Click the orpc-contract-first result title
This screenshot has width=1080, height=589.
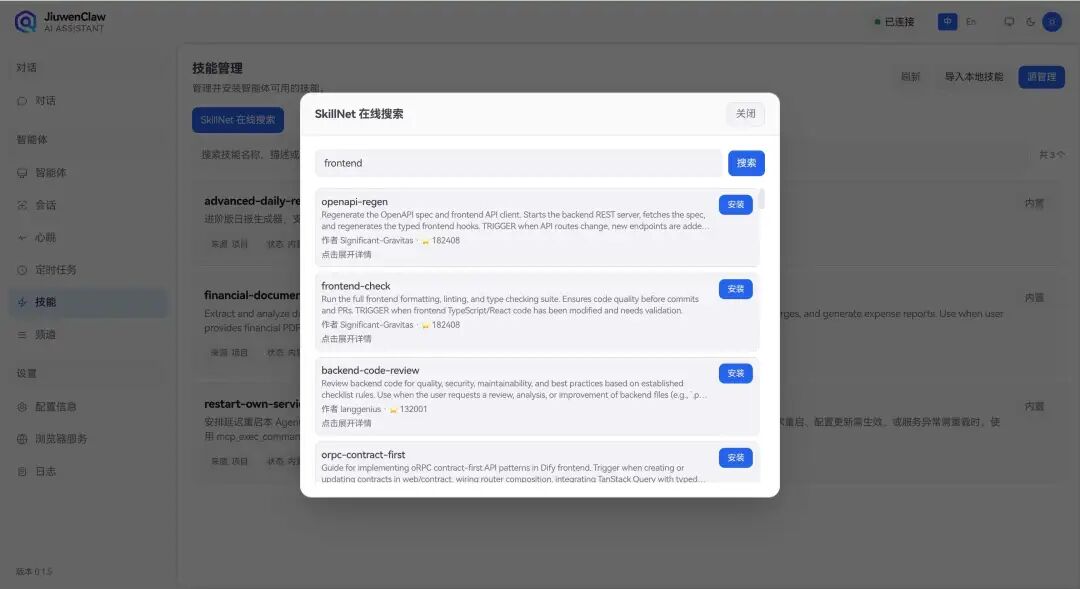[363, 455]
